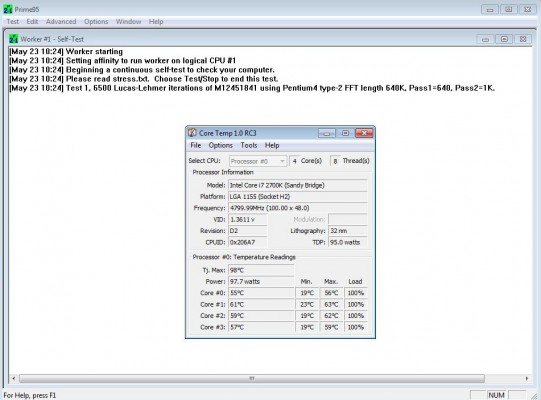Image resolution: width=541 pixels, height=400 pixels.
Task: Click Core #3 temperature 57°C
Action: [261, 327]
